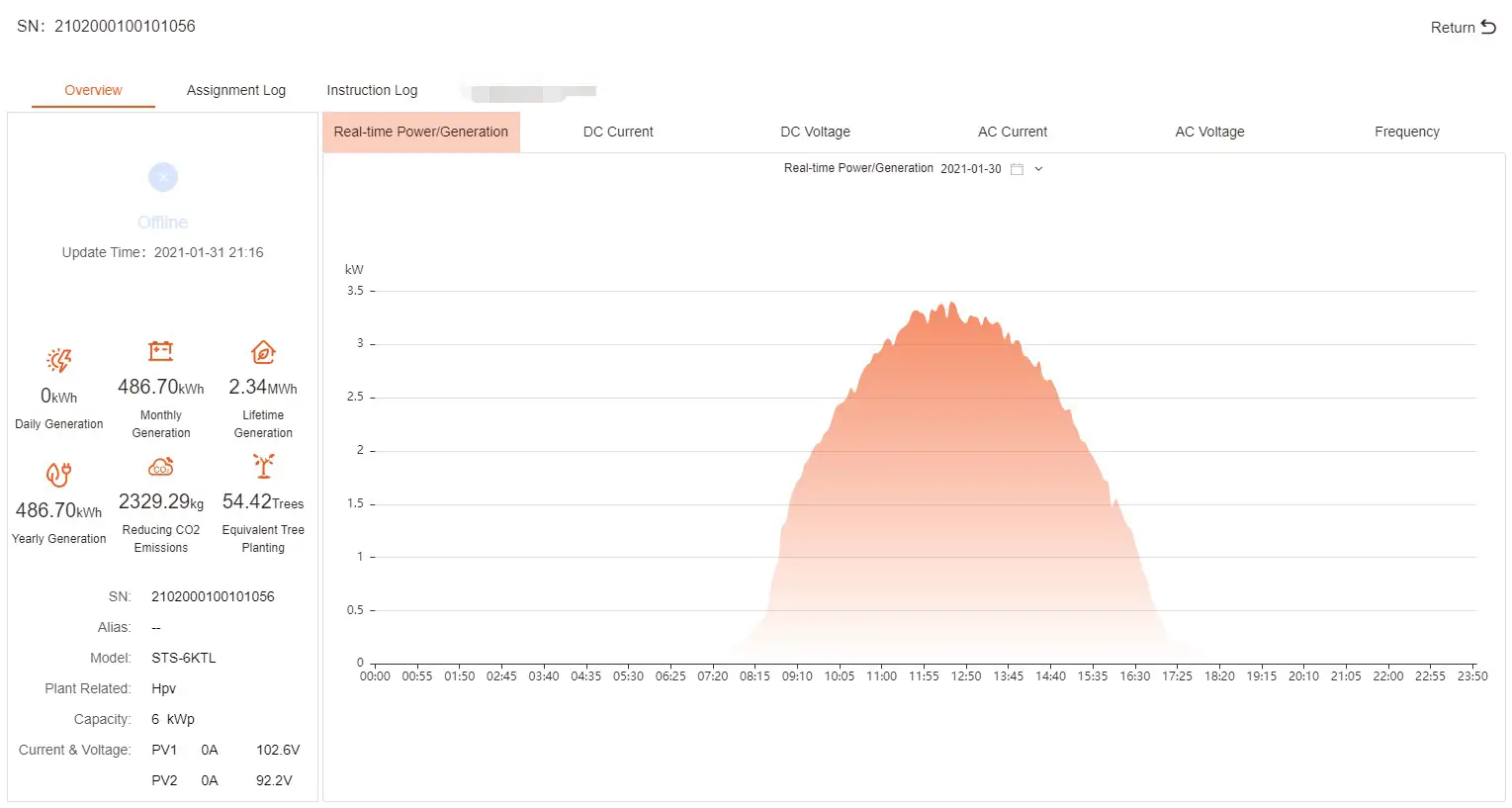
Task: Click the Equivalent Tree Planting icon
Action: [263, 466]
